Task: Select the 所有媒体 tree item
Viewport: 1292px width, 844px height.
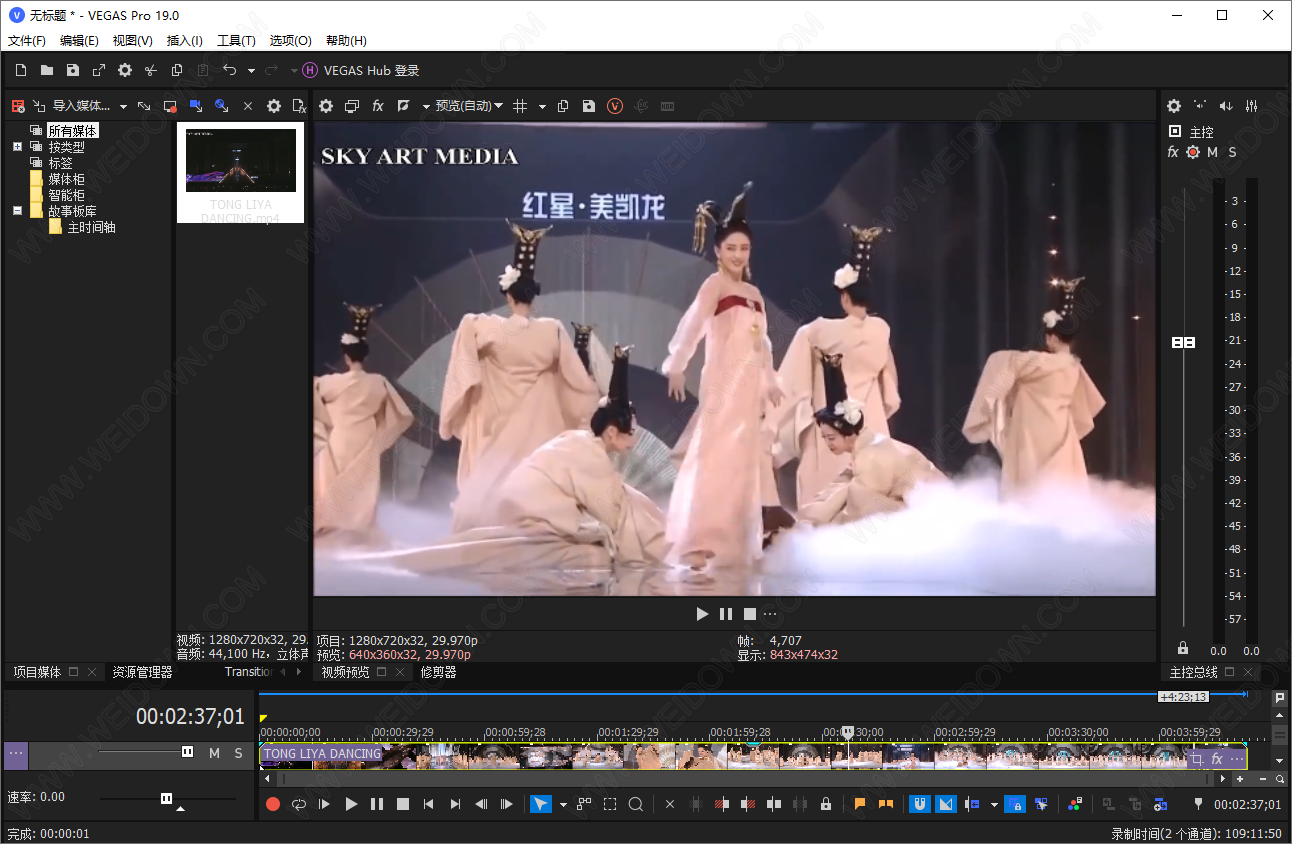Action: click(73, 131)
